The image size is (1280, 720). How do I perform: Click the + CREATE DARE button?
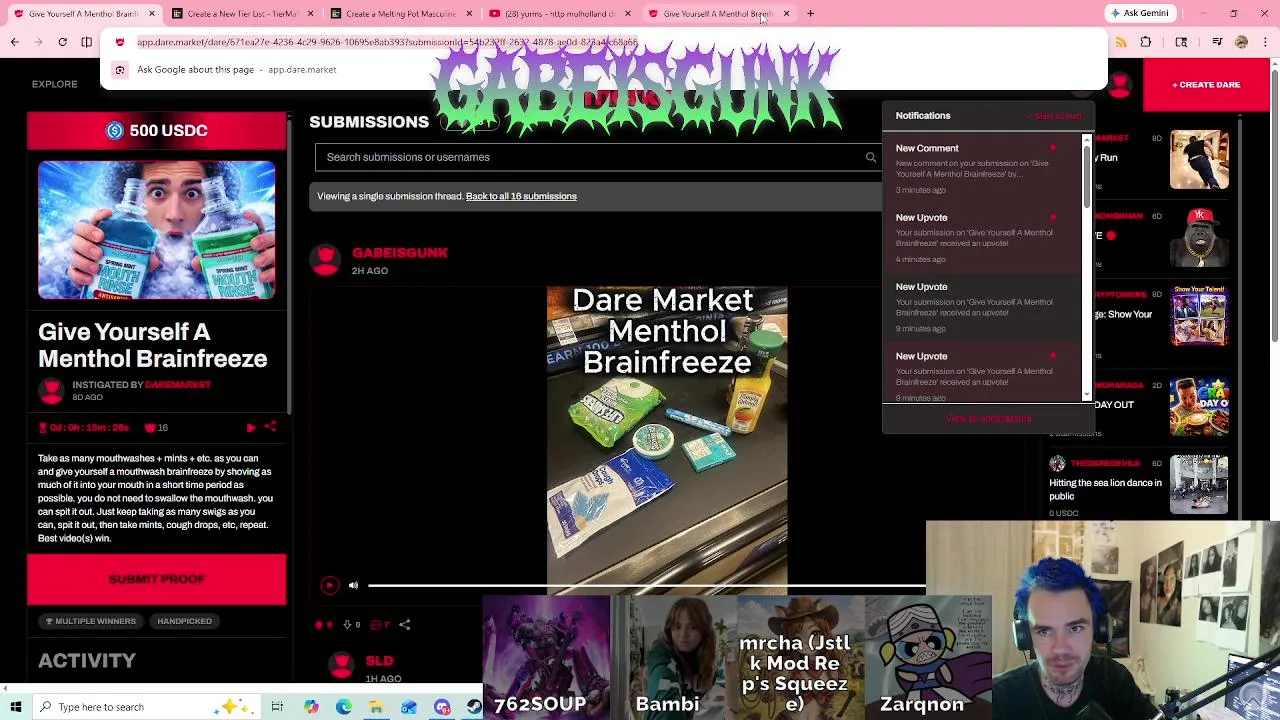click(x=1206, y=85)
